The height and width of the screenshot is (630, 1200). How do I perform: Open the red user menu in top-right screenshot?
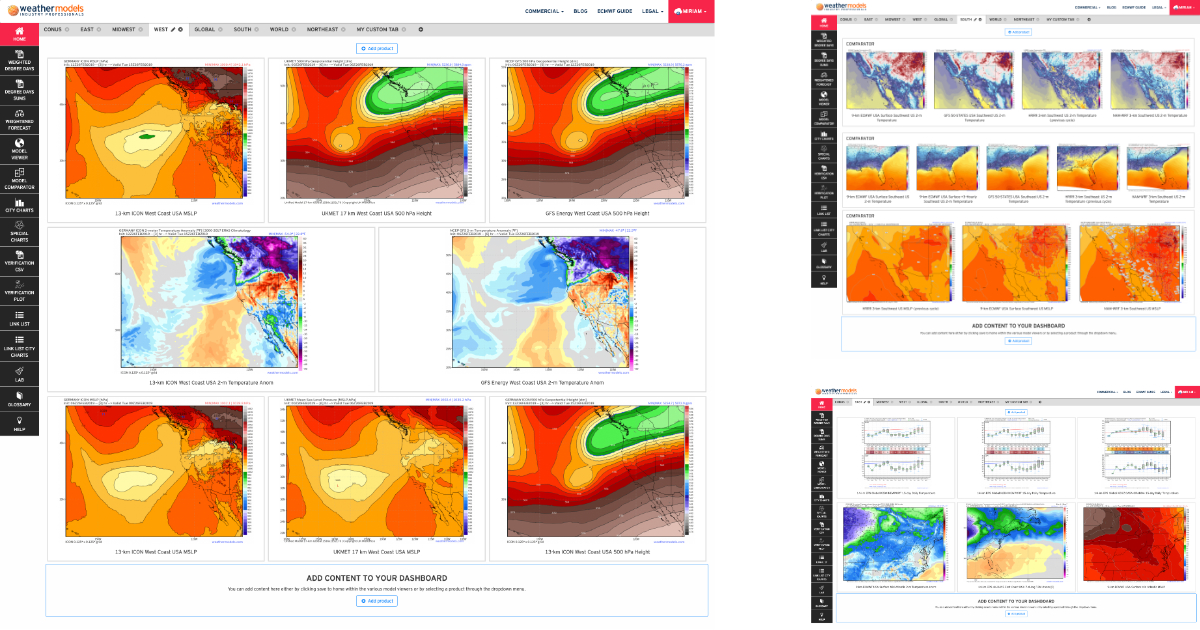click(x=1184, y=7)
